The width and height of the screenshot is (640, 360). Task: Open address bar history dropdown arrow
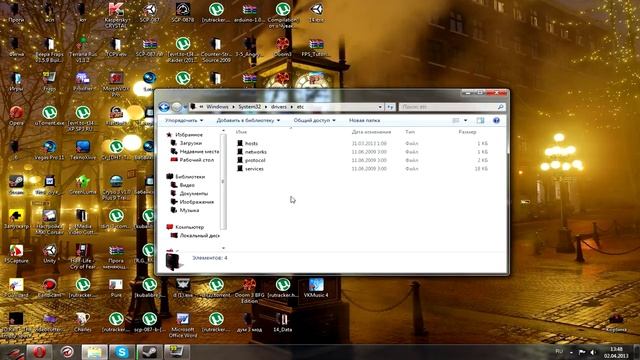pyautogui.click(x=380, y=107)
